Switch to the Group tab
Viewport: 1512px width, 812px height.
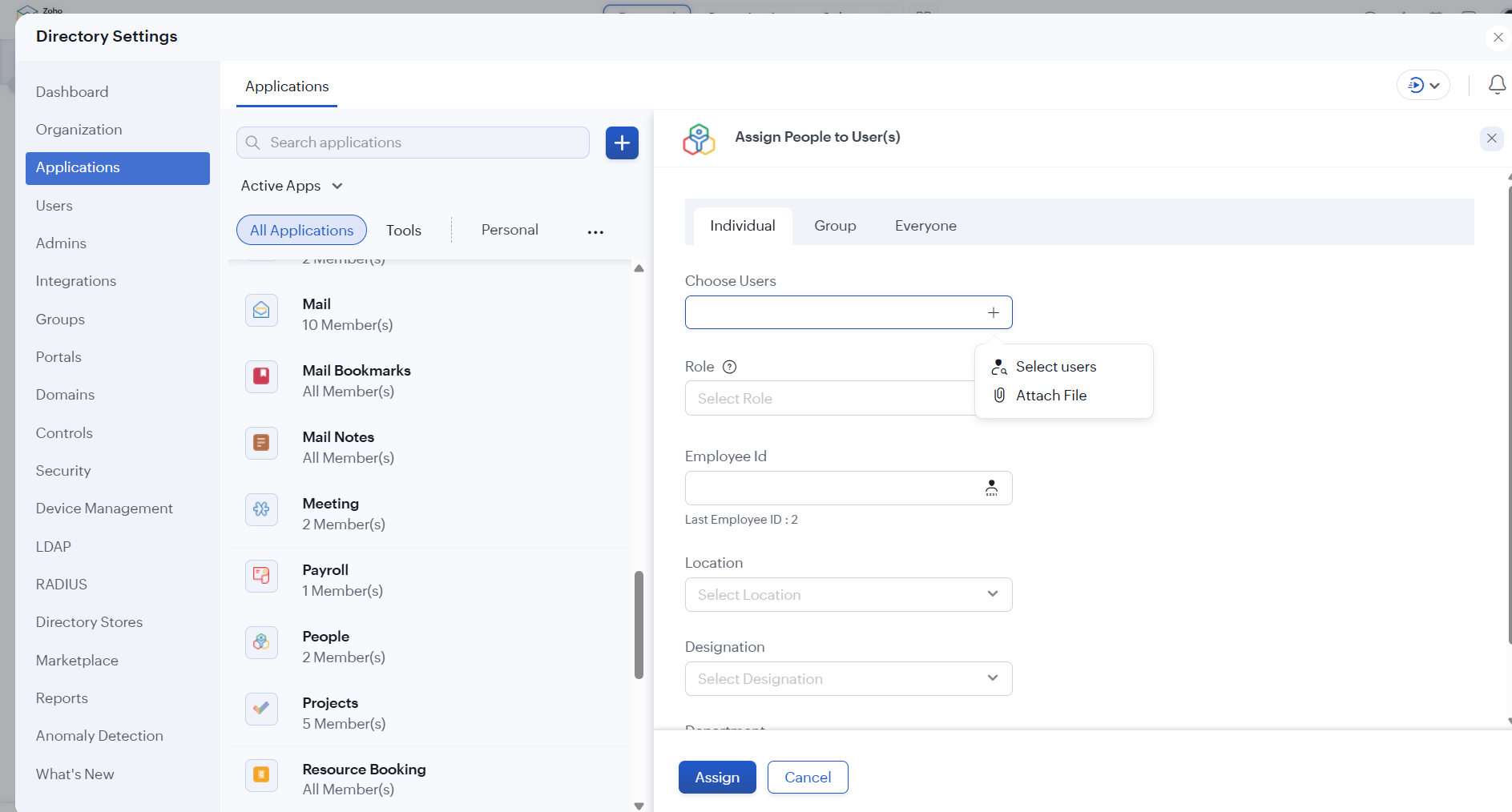point(835,226)
